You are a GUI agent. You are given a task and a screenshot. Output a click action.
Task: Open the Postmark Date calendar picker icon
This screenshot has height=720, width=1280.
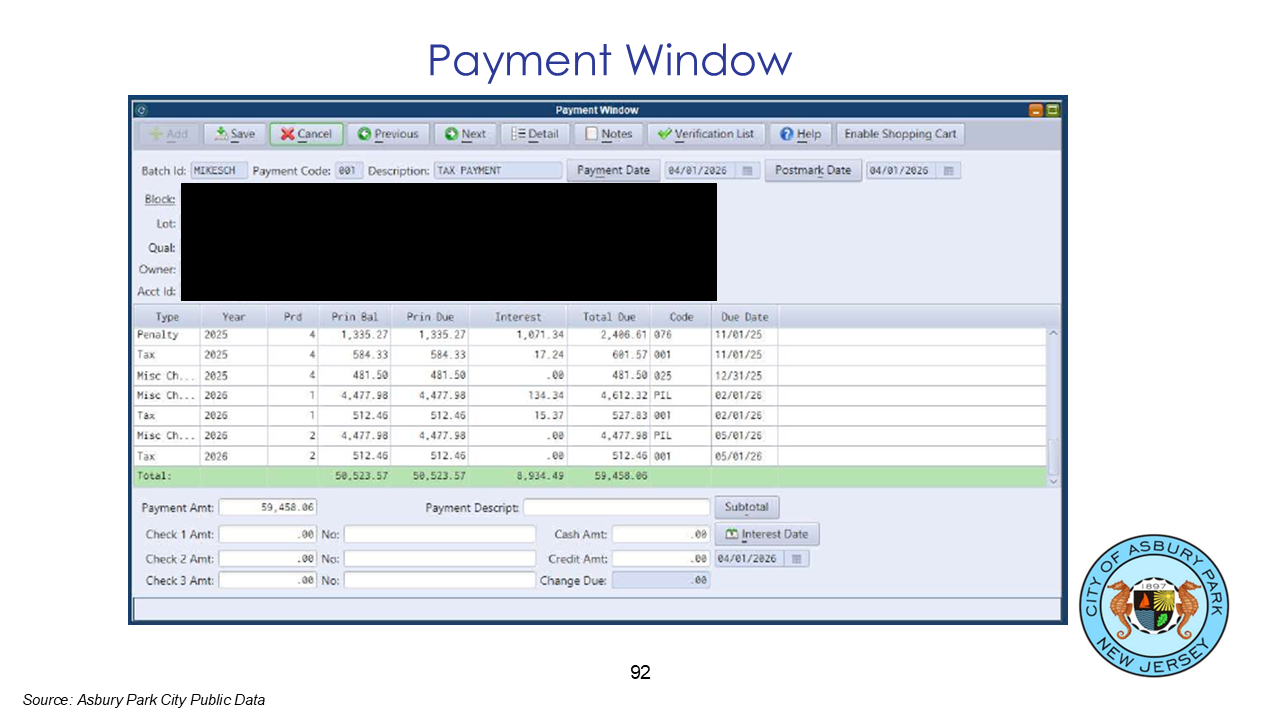point(948,171)
